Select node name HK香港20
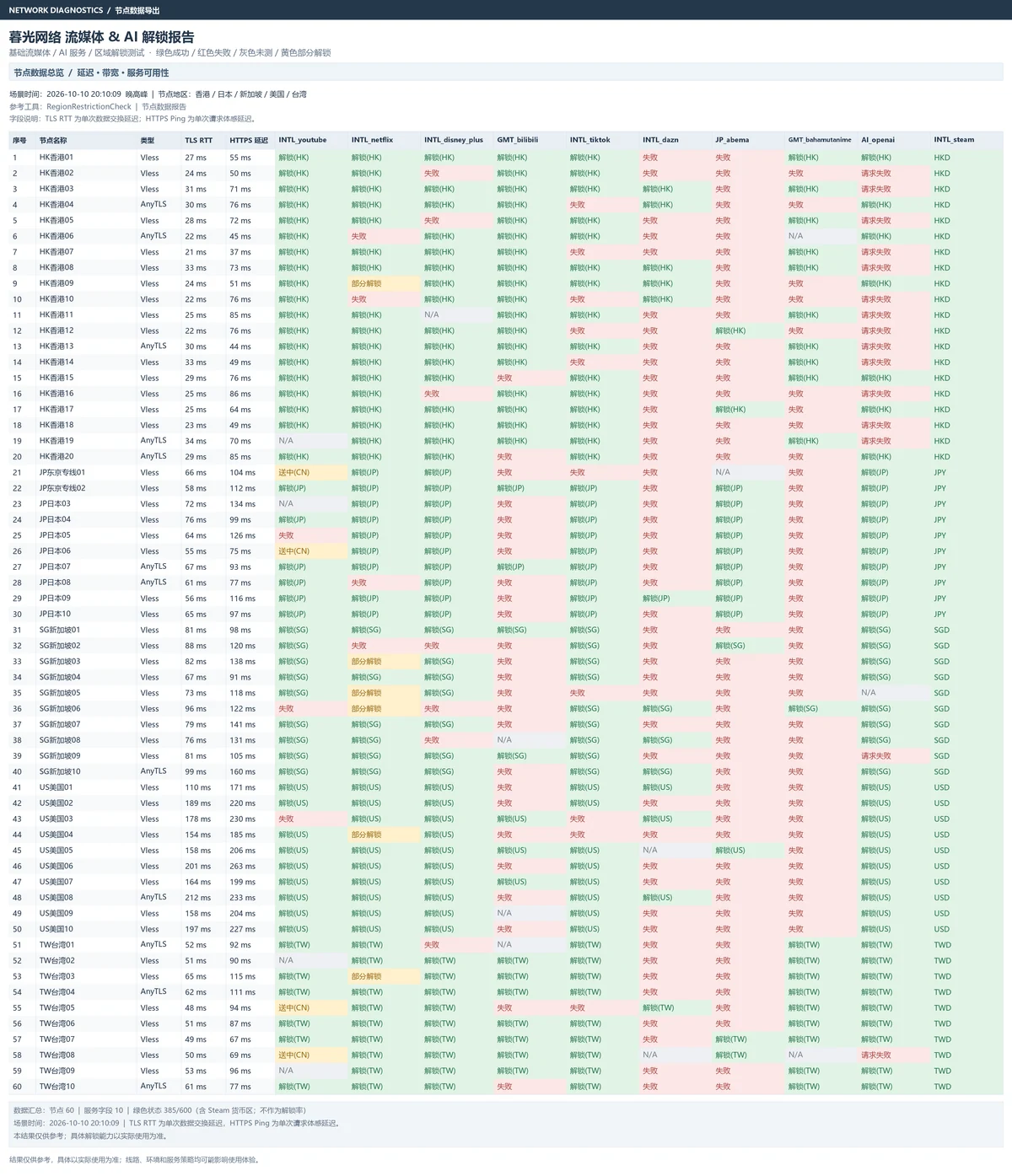The width and height of the screenshot is (1012, 1176). (x=57, y=457)
